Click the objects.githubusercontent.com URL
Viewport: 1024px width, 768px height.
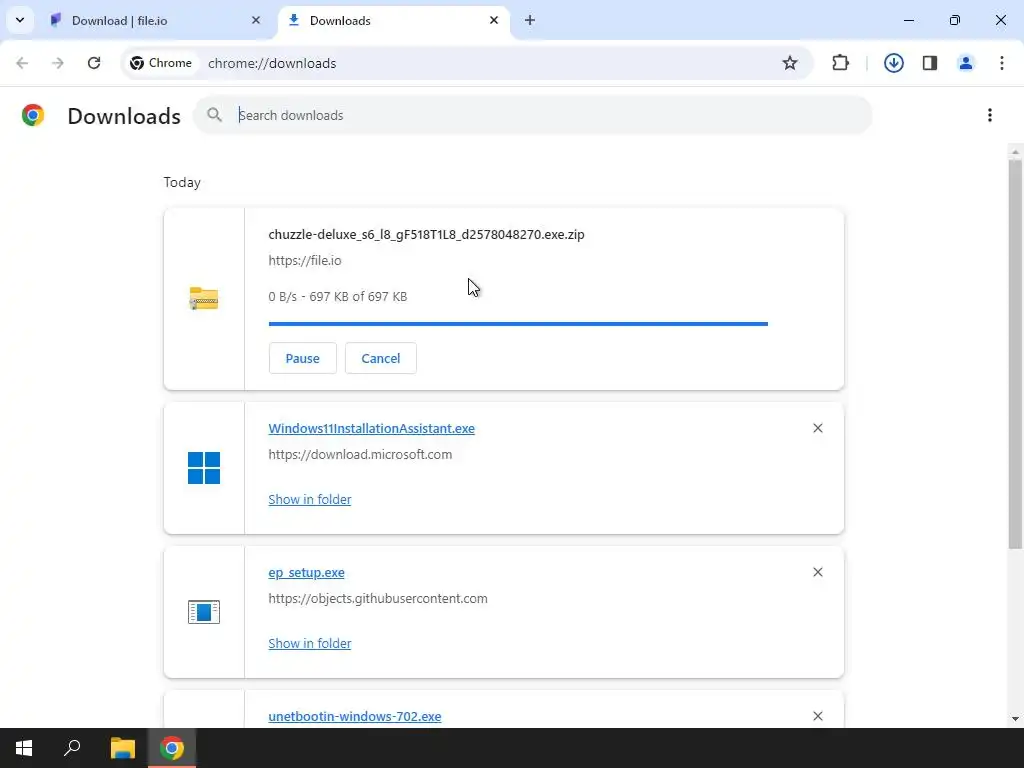coord(377,598)
